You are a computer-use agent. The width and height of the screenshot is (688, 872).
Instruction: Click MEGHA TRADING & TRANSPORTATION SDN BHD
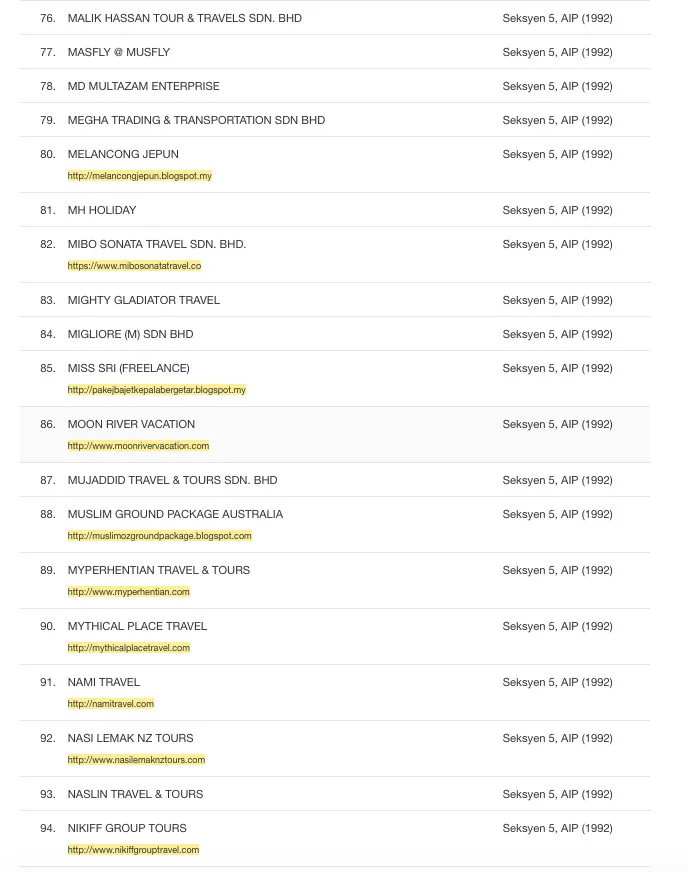[196, 120]
